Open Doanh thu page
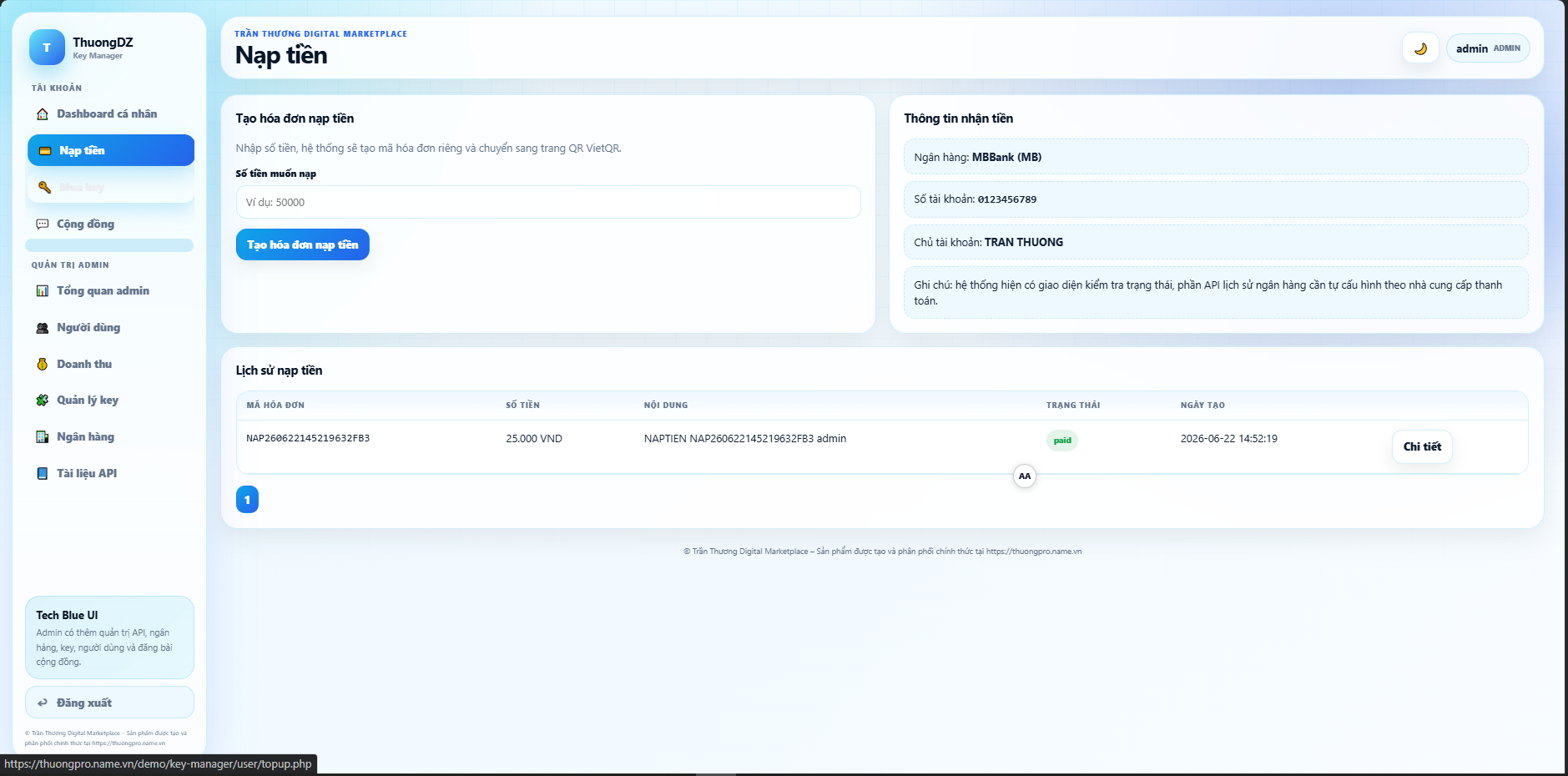Image resolution: width=1568 pixels, height=776 pixels. coord(110,365)
